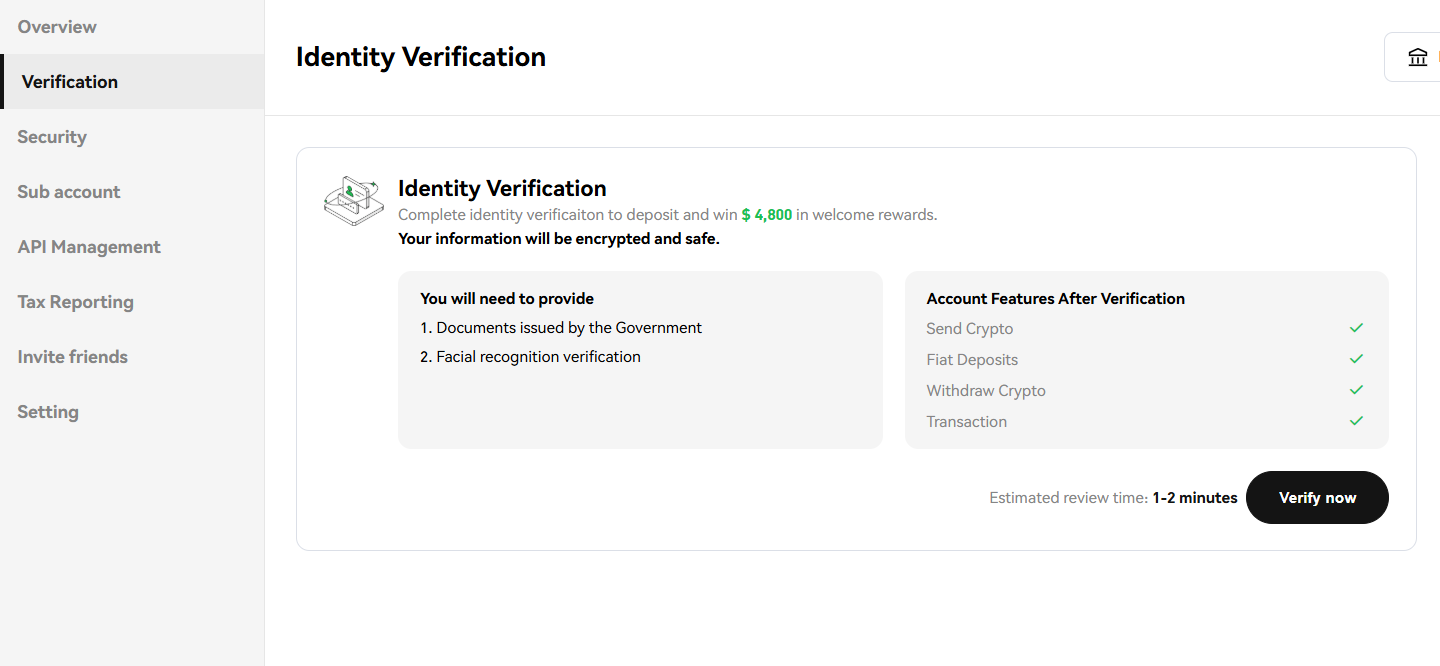Open the Setting section
Screen dimensions: 1440x666
pos(47,412)
